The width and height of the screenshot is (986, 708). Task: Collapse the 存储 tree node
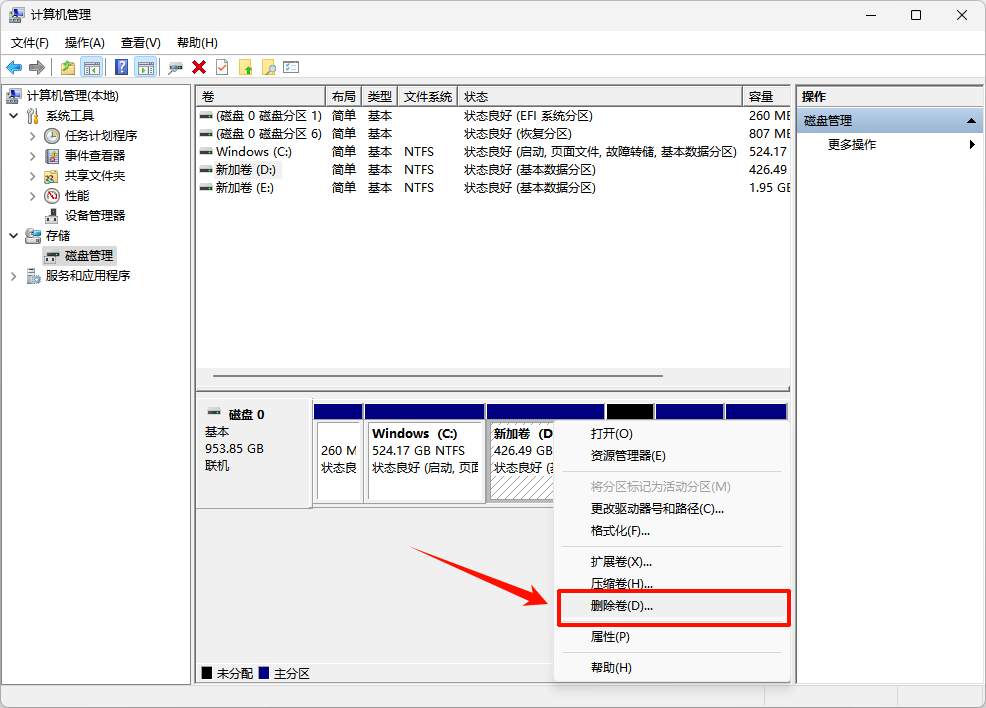click(13, 236)
